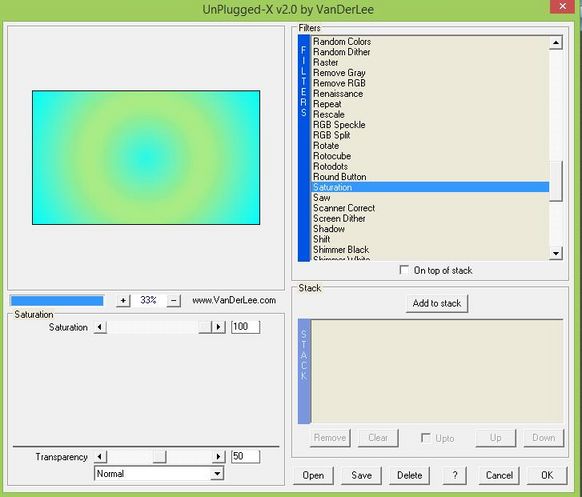582x497 pixels.
Task: Click the Saturation slider right arrow
Action: coord(218,327)
